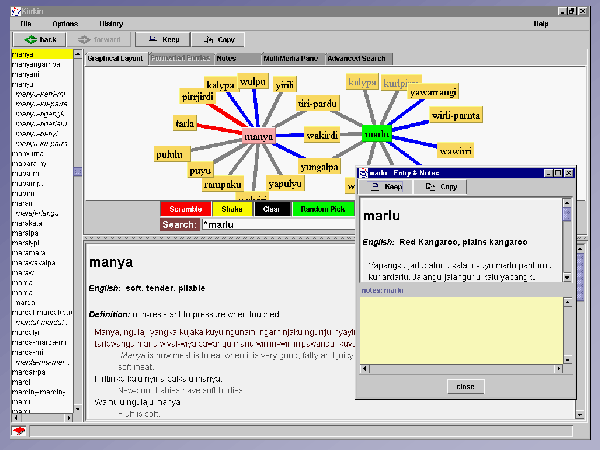Click the yellow Shake button
The width and height of the screenshot is (600, 450).
click(x=231, y=209)
